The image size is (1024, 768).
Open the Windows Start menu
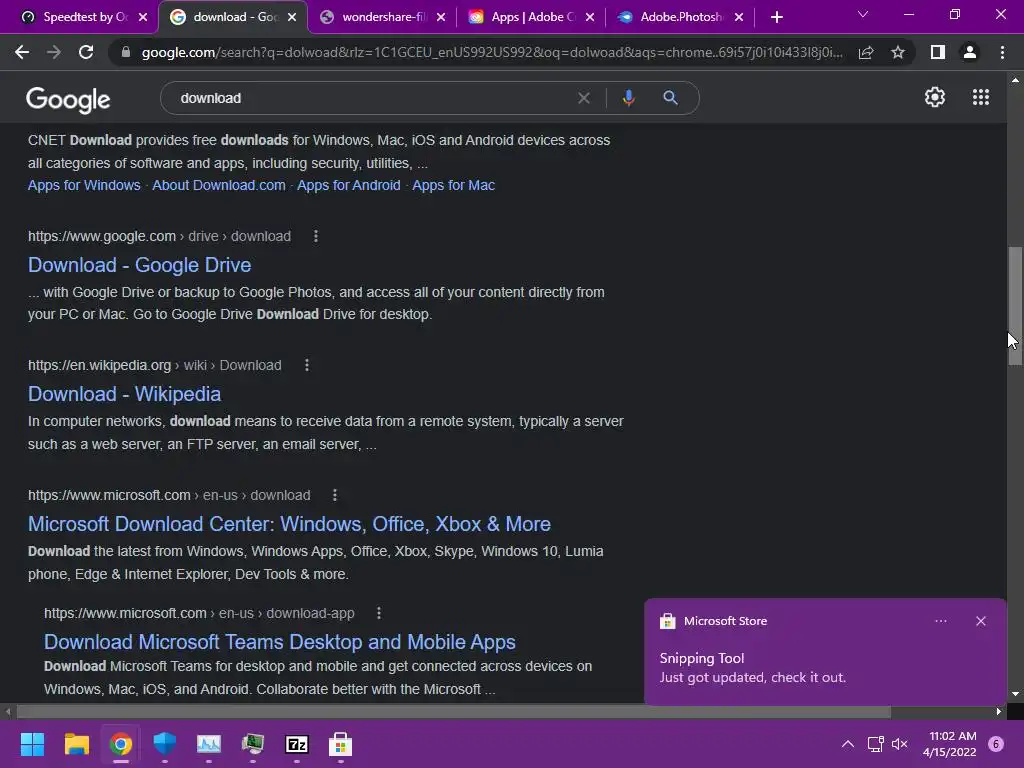[32, 744]
